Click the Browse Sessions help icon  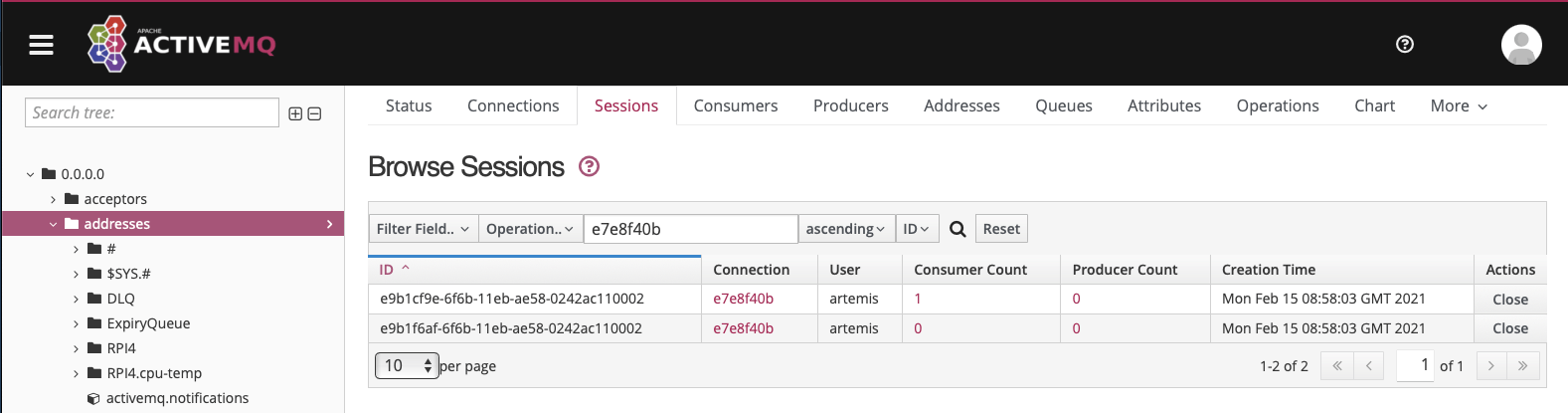click(x=589, y=166)
